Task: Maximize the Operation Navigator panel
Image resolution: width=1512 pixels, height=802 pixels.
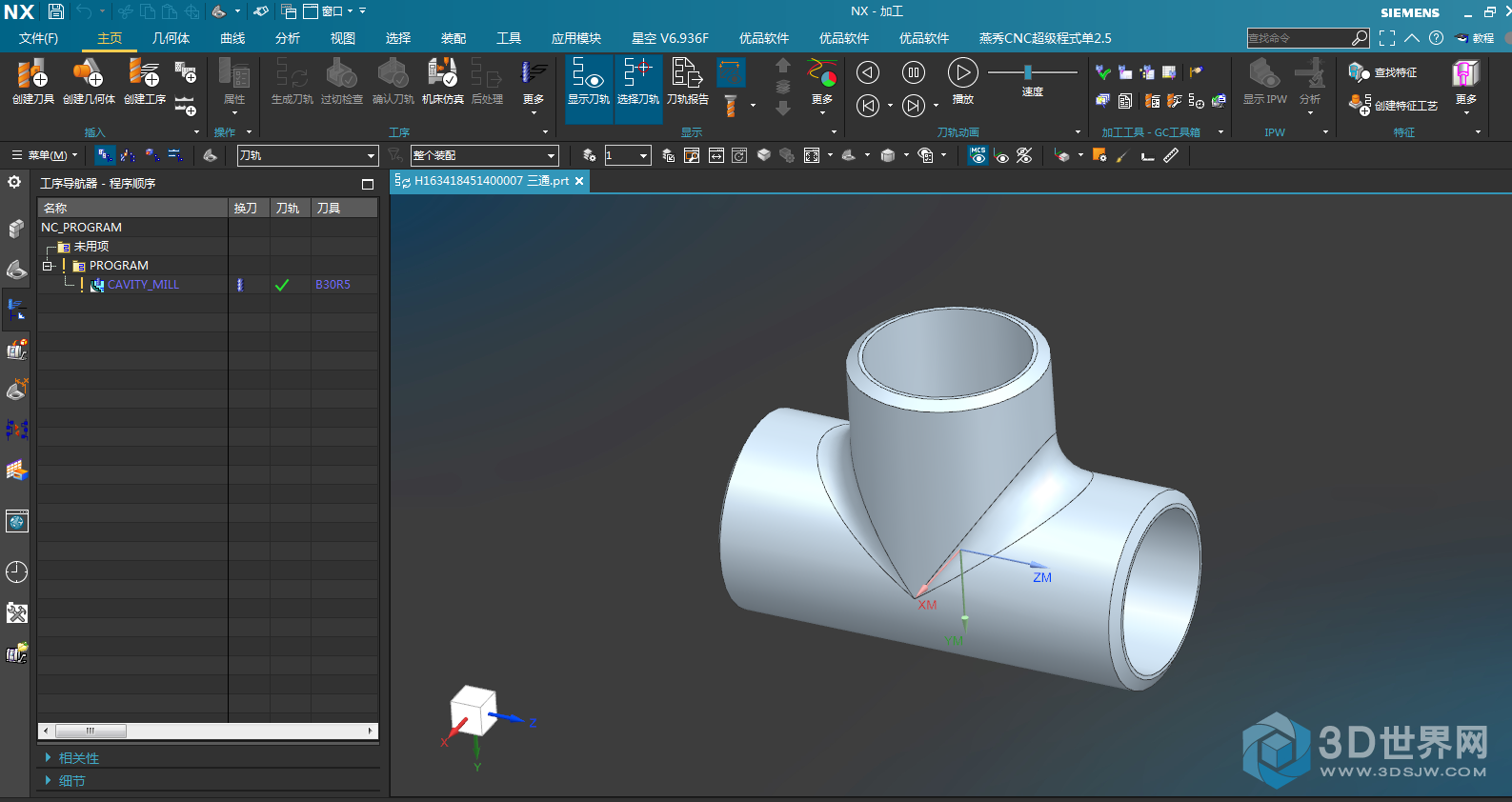Action: tap(368, 184)
